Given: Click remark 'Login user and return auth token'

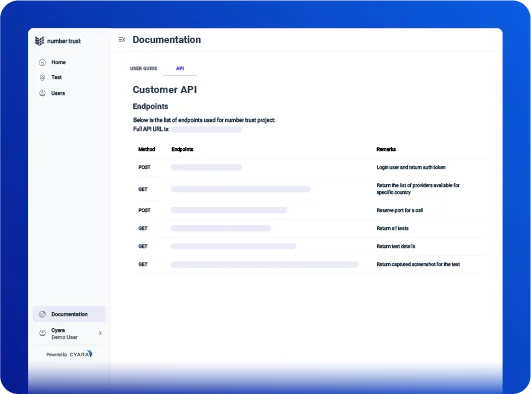Looking at the screenshot, I should coord(411,167).
